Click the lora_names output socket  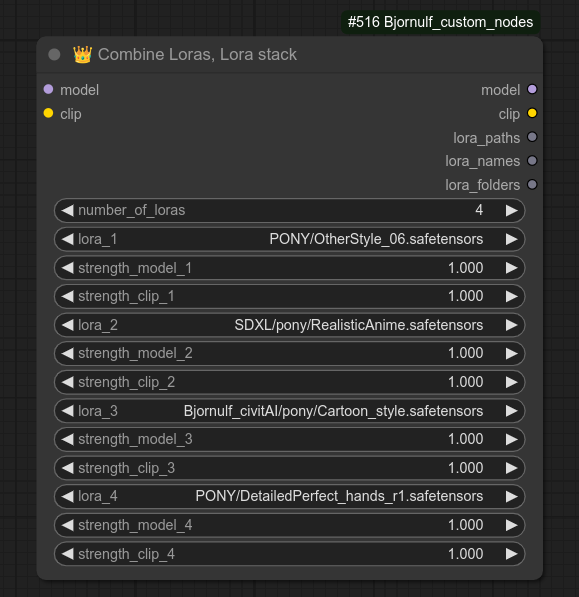(x=532, y=161)
